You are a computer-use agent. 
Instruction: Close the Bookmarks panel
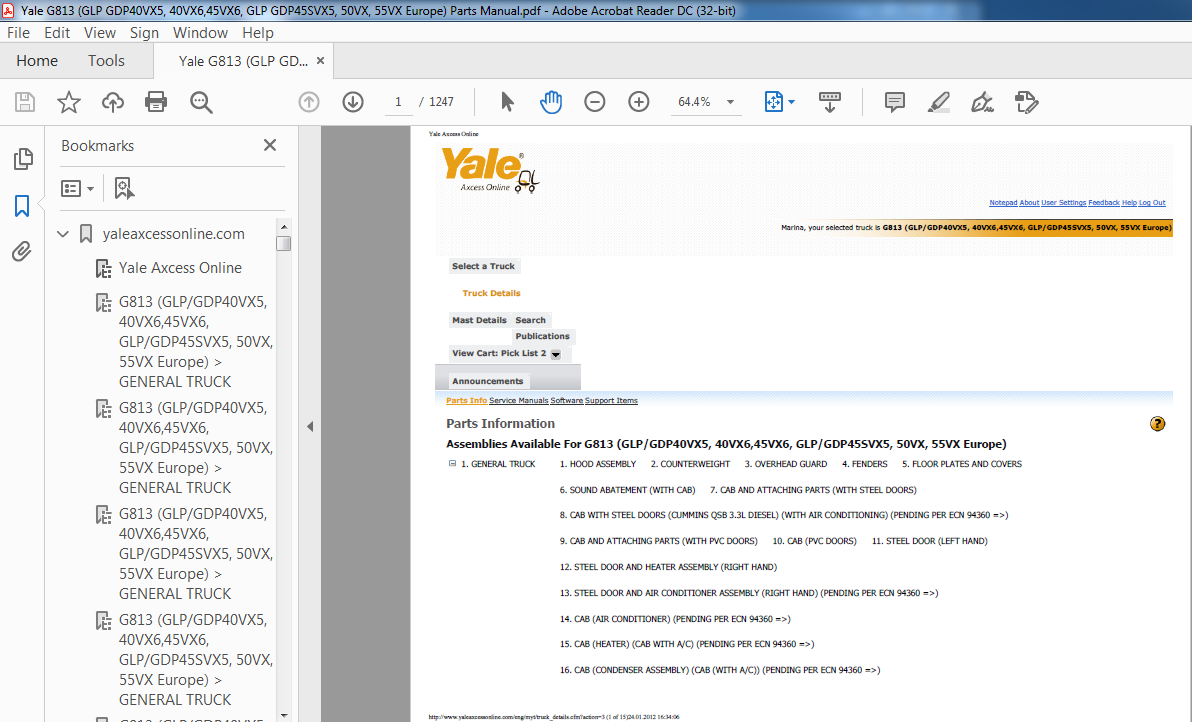point(270,145)
